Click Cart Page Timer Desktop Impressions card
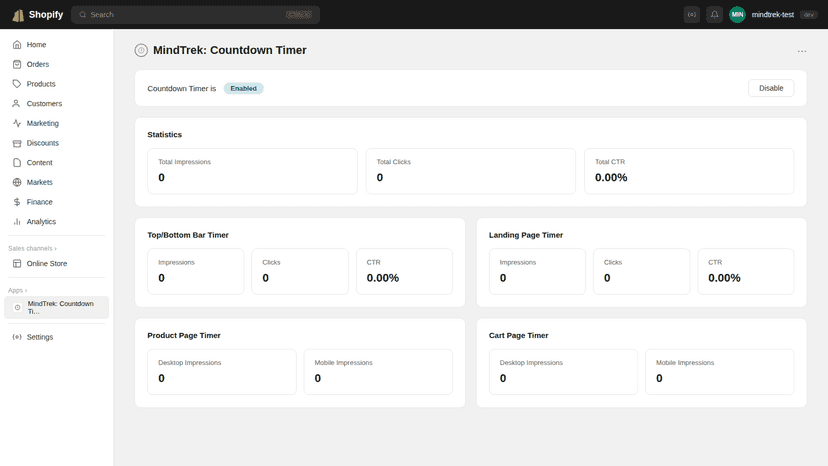Image resolution: width=828 pixels, height=466 pixels. tap(563, 372)
